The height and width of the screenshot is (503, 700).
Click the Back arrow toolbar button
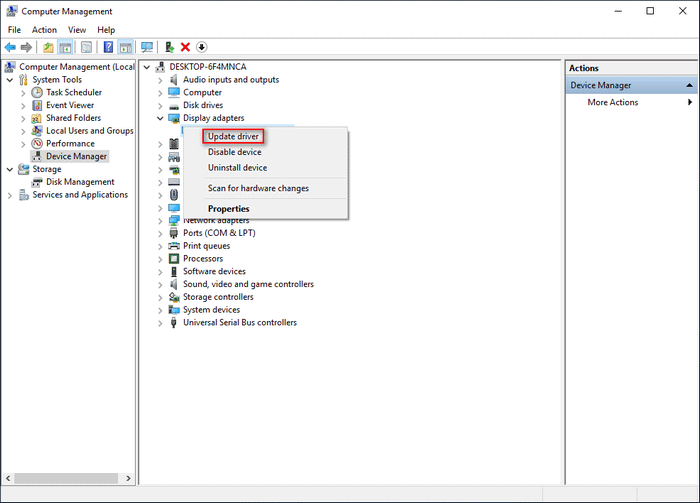[10, 47]
